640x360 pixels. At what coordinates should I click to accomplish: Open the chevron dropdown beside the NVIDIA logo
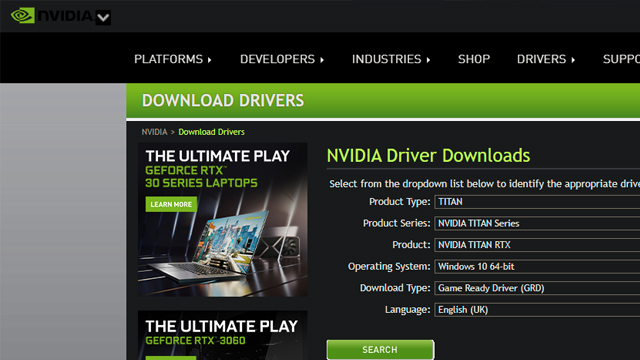[x=103, y=18]
